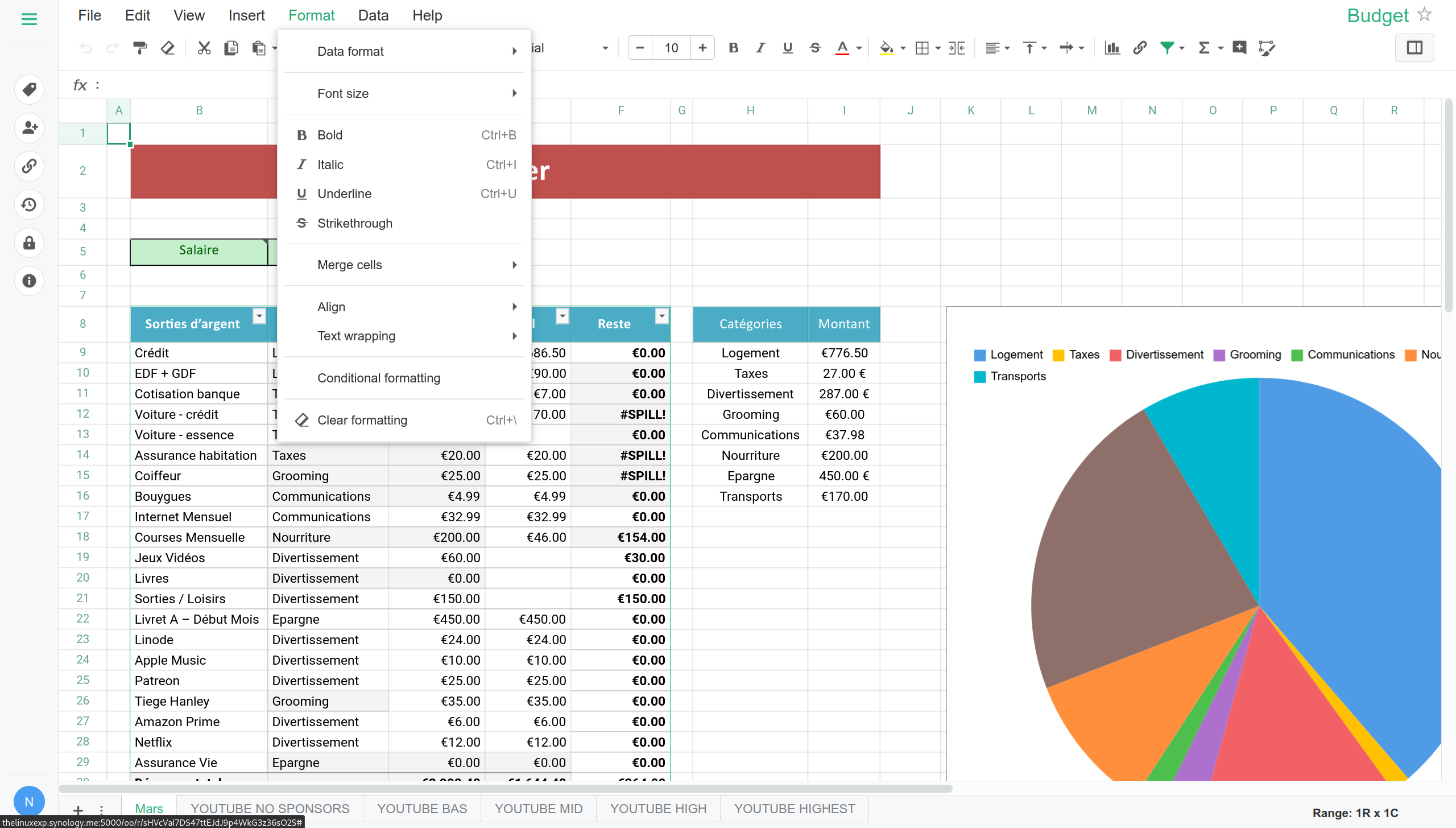Click the borders grid icon
Screen dimensions: 1456x828
922,48
